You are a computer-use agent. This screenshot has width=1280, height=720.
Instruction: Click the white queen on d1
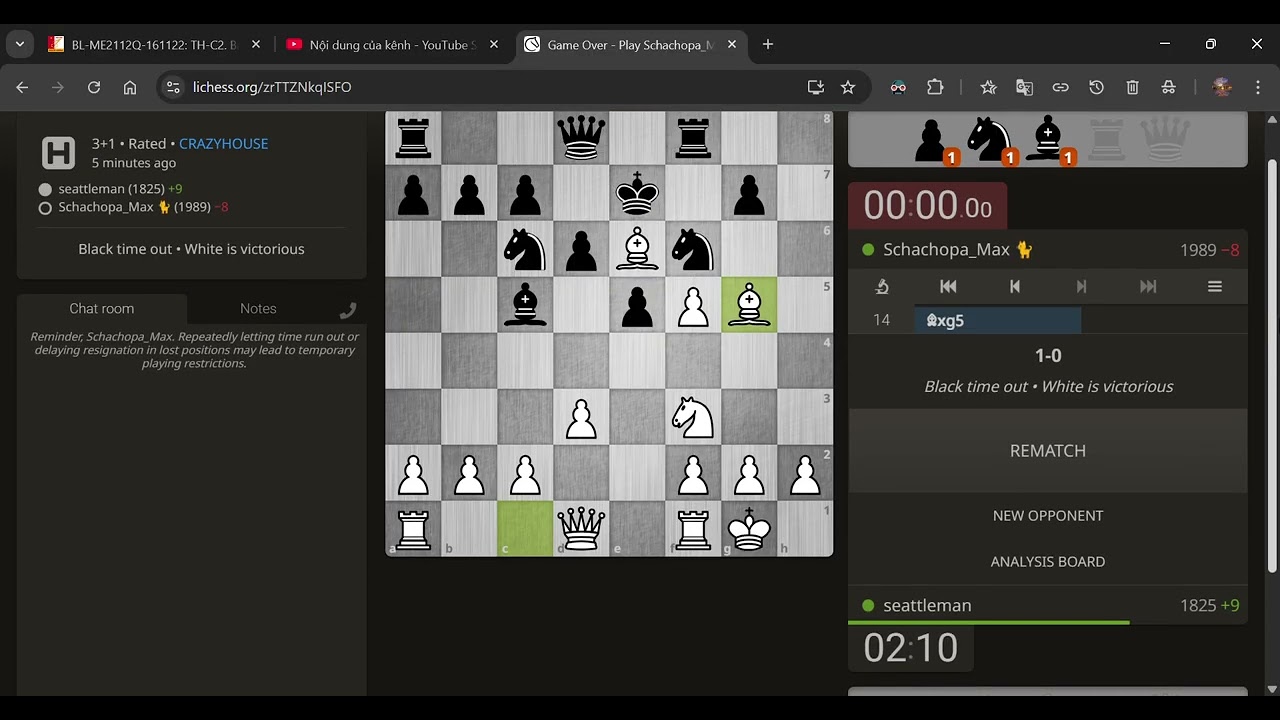[x=581, y=528]
